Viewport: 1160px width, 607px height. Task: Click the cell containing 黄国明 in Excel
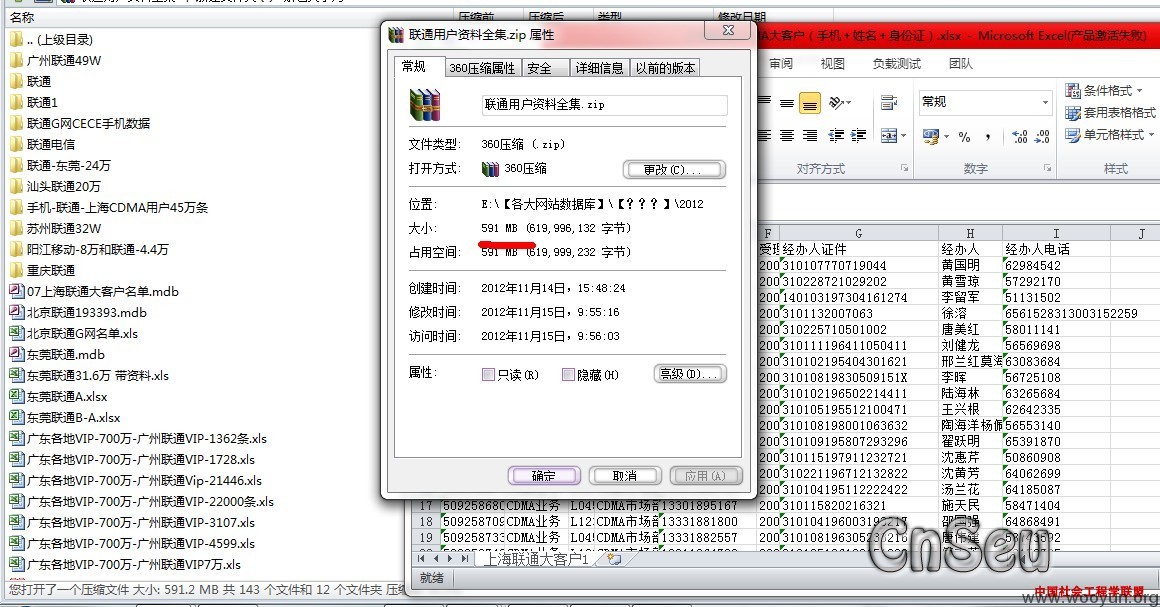970,265
